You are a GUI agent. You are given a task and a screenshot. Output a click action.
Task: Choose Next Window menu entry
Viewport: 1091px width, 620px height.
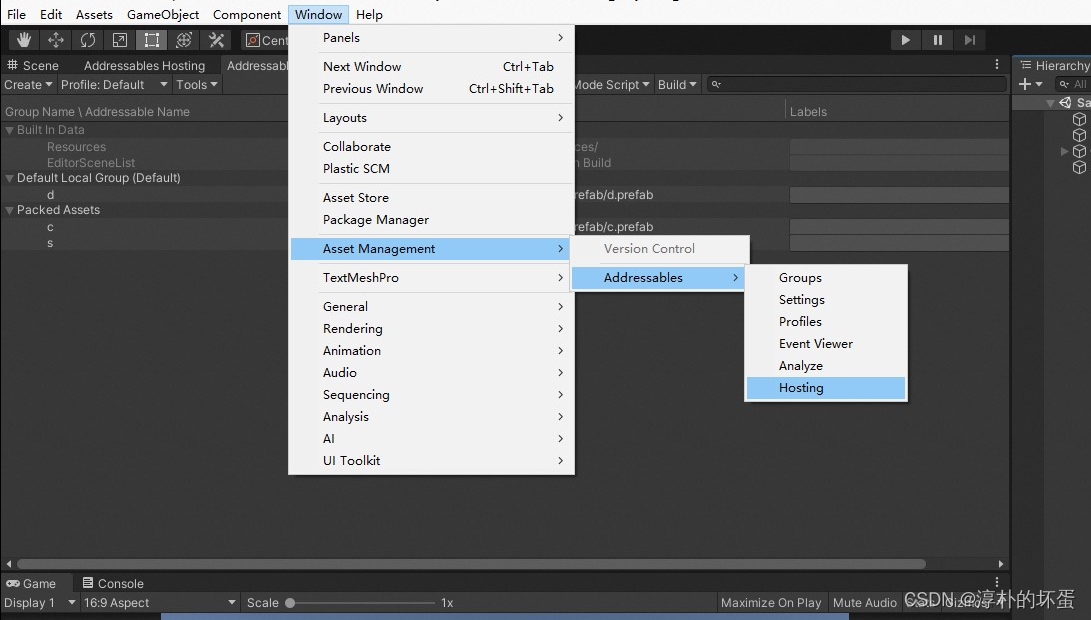[431, 67]
